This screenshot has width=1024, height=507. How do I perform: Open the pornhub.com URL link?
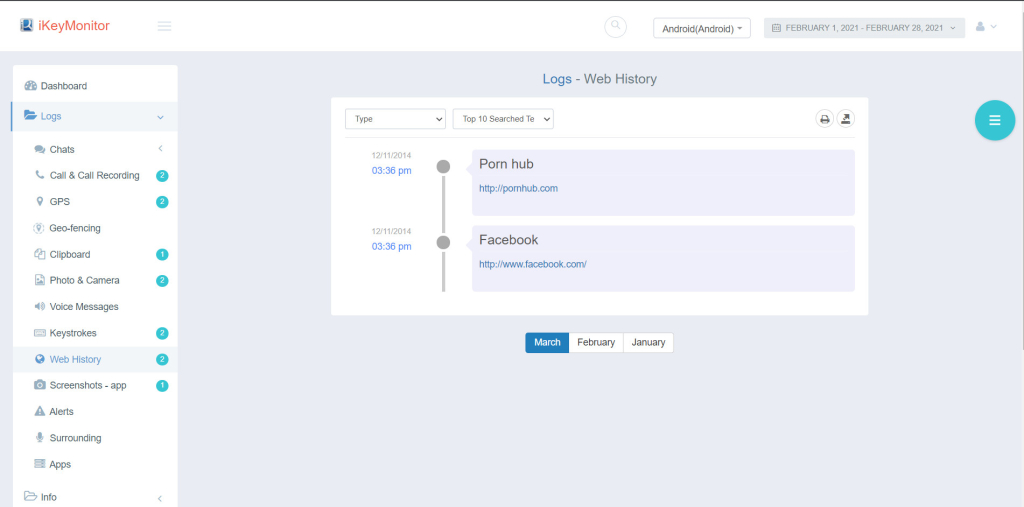519,188
